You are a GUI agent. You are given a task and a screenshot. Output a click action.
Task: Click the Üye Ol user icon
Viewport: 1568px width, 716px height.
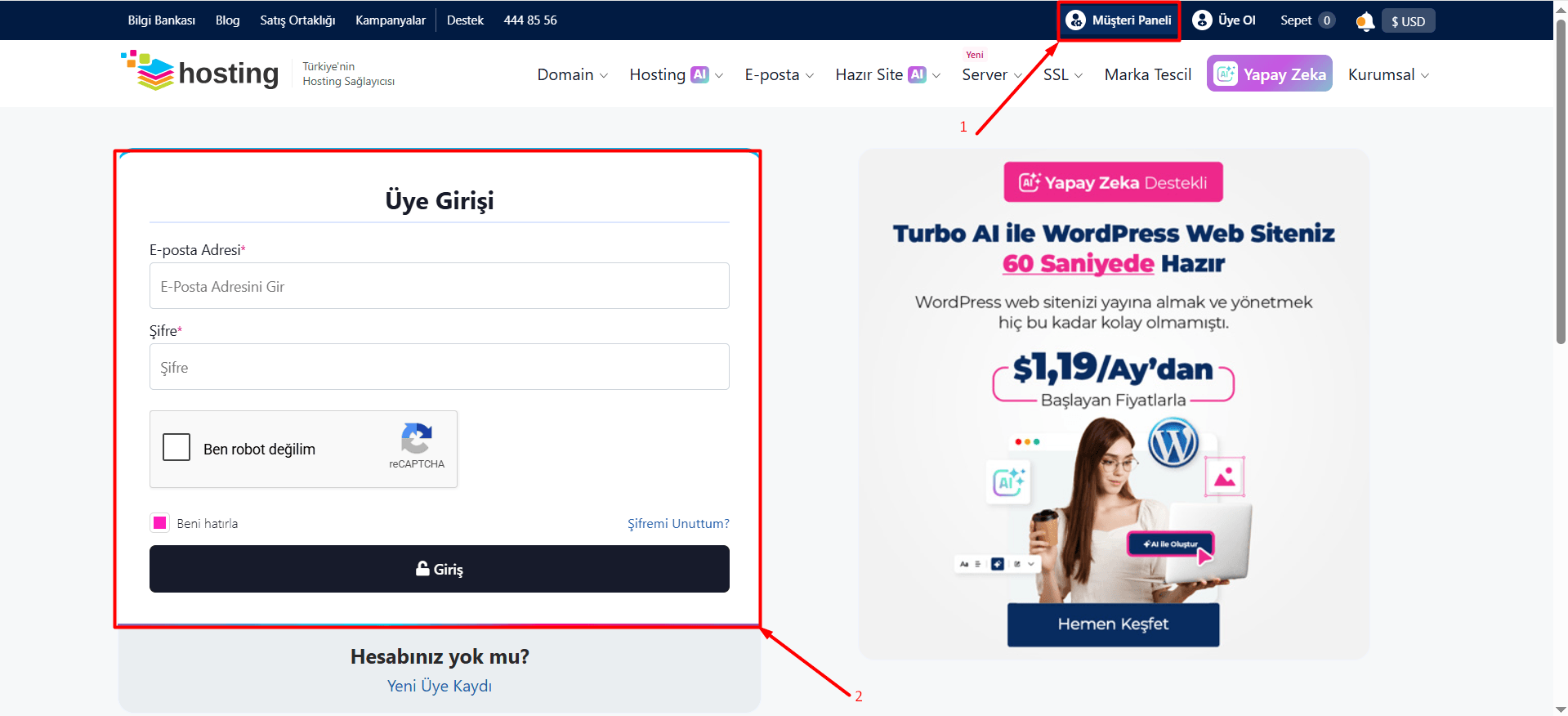coord(1202,20)
